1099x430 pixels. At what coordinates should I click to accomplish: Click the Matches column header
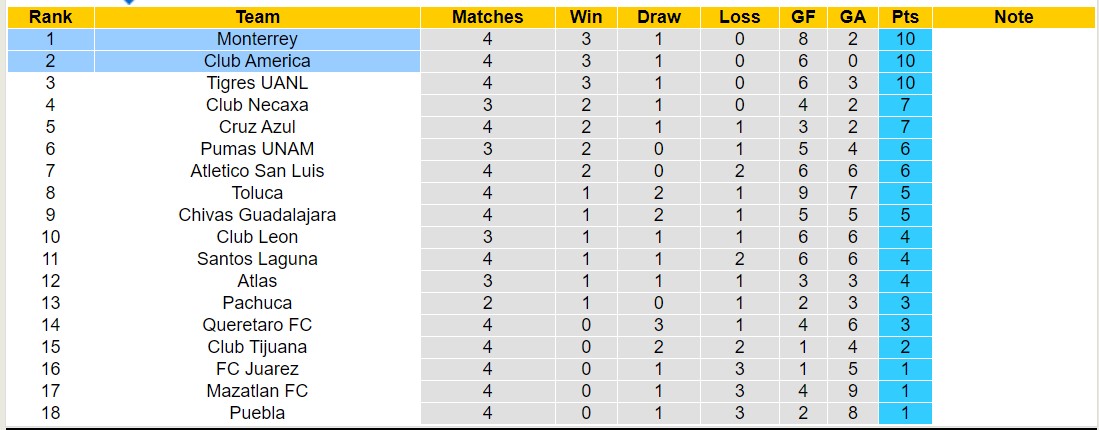click(487, 17)
